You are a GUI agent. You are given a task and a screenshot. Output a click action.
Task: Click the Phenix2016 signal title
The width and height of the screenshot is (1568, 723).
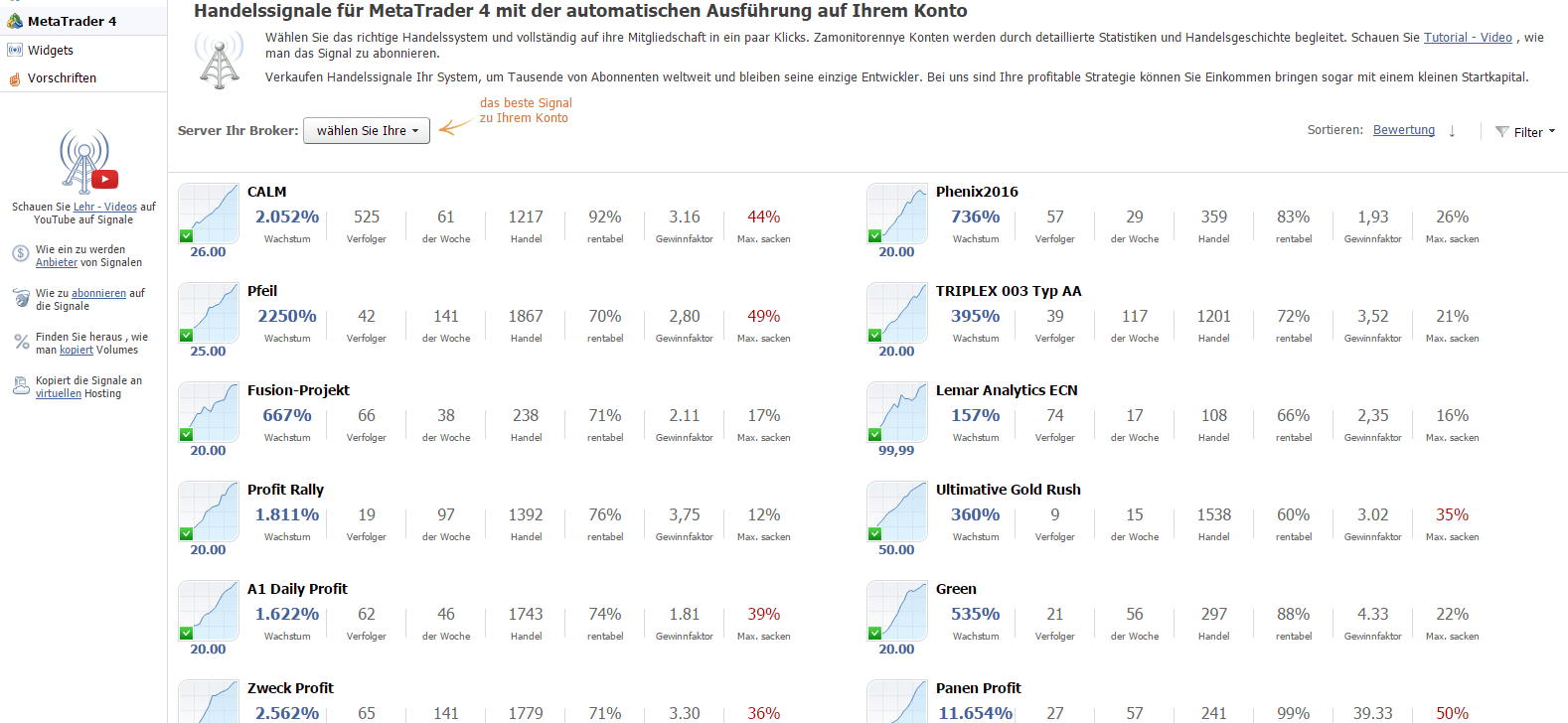[977, 192]
